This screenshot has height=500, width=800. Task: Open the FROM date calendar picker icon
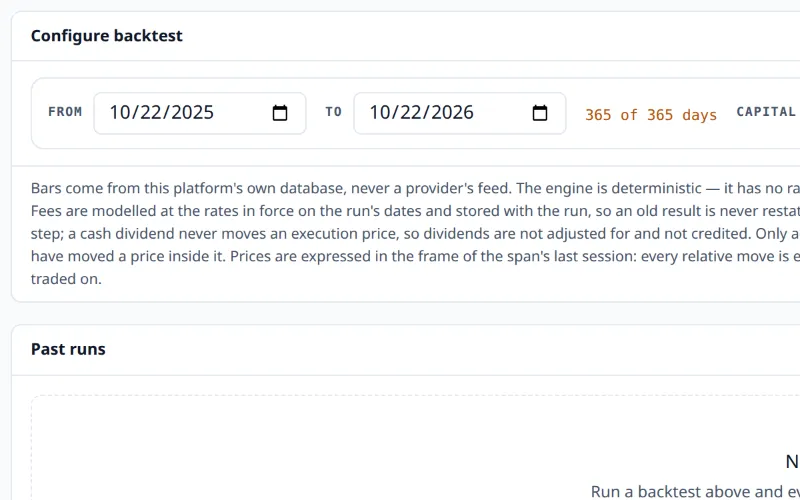coord(280,113)
